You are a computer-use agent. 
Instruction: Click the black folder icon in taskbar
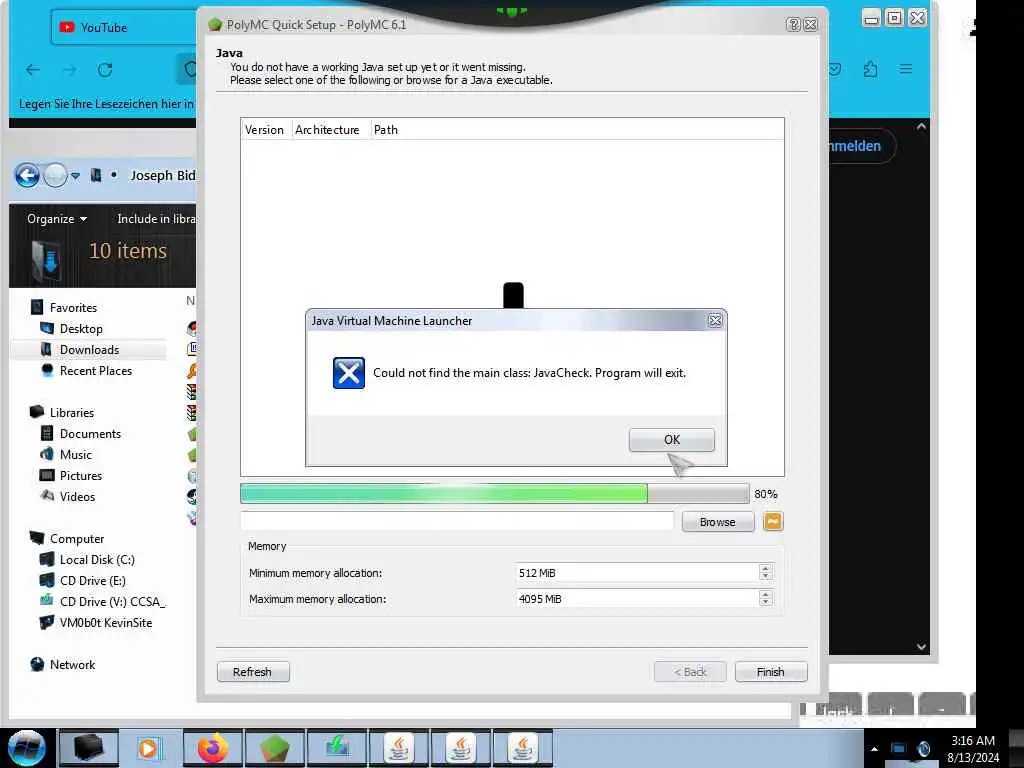click(x=89, y=748)
